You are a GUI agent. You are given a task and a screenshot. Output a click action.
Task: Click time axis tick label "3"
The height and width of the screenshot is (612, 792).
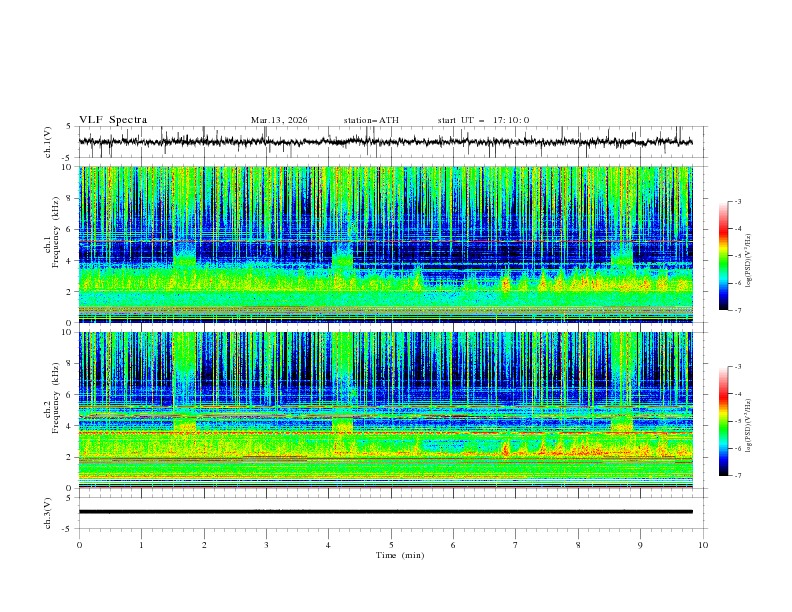tap(266, 545)
